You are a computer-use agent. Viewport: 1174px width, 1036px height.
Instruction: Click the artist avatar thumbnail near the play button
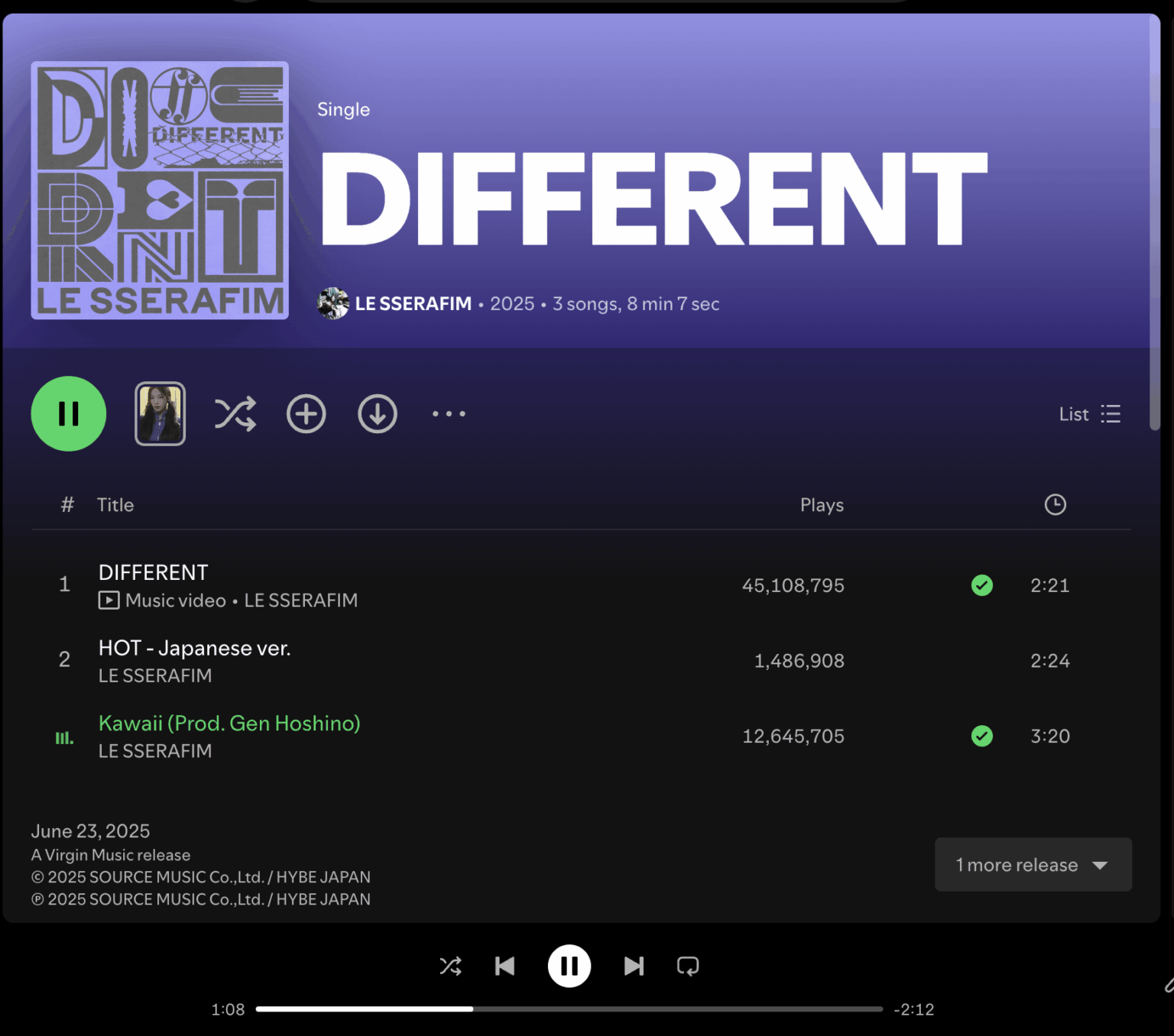click(160, 413)
